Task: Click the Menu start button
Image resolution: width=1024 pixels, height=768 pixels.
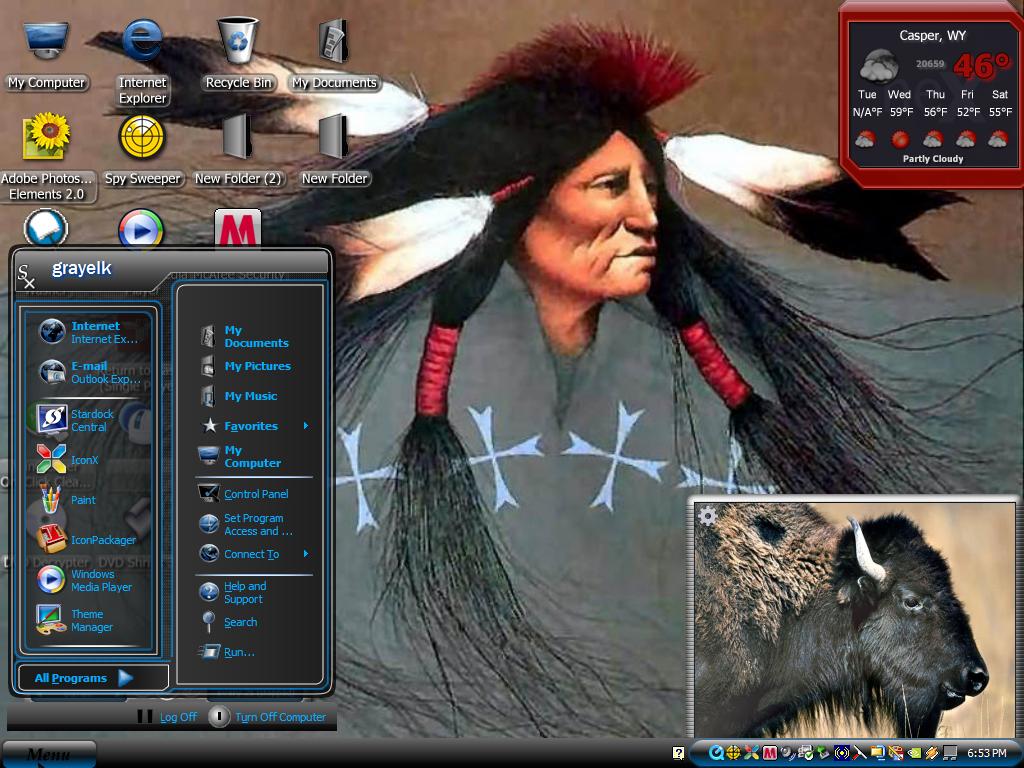Action: tap(49, 754)
